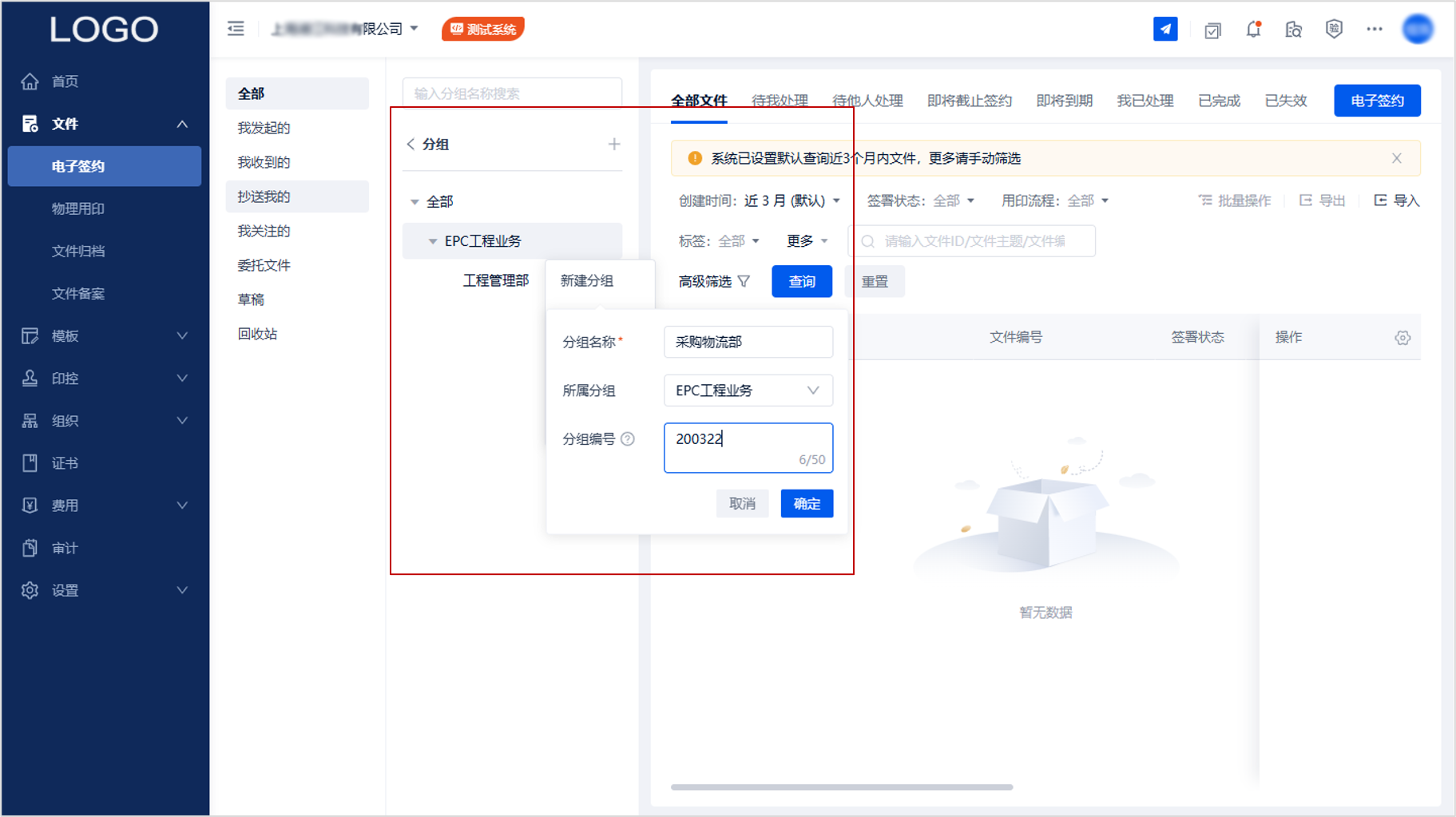The width and height of the screenshot is (1456, 817).
Task: Click the horizontal scrollbar under the table
Action: [841, 787]
